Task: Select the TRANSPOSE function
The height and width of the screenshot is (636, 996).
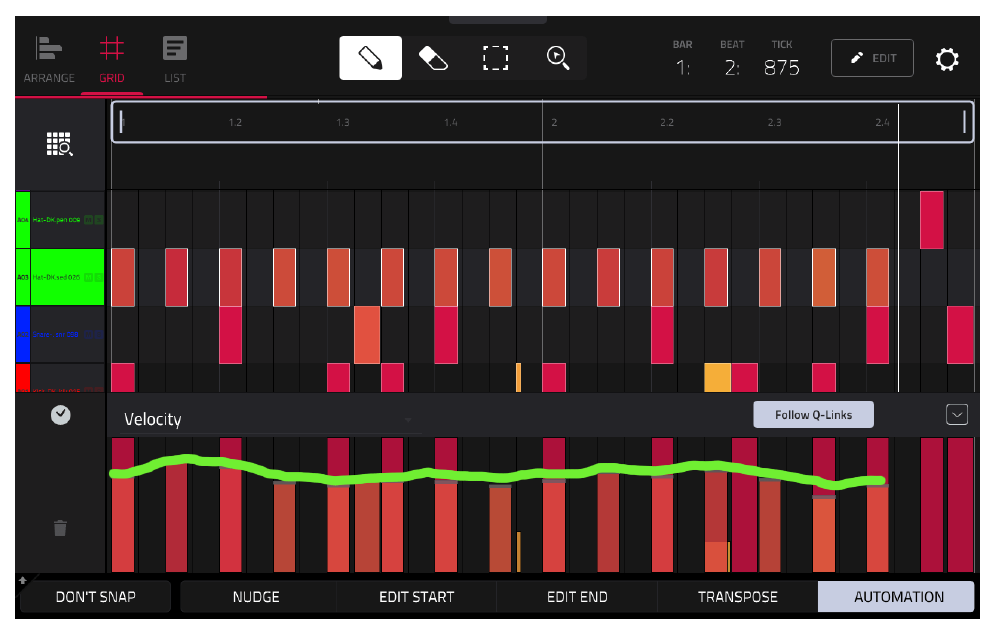Action: [737, 597]
